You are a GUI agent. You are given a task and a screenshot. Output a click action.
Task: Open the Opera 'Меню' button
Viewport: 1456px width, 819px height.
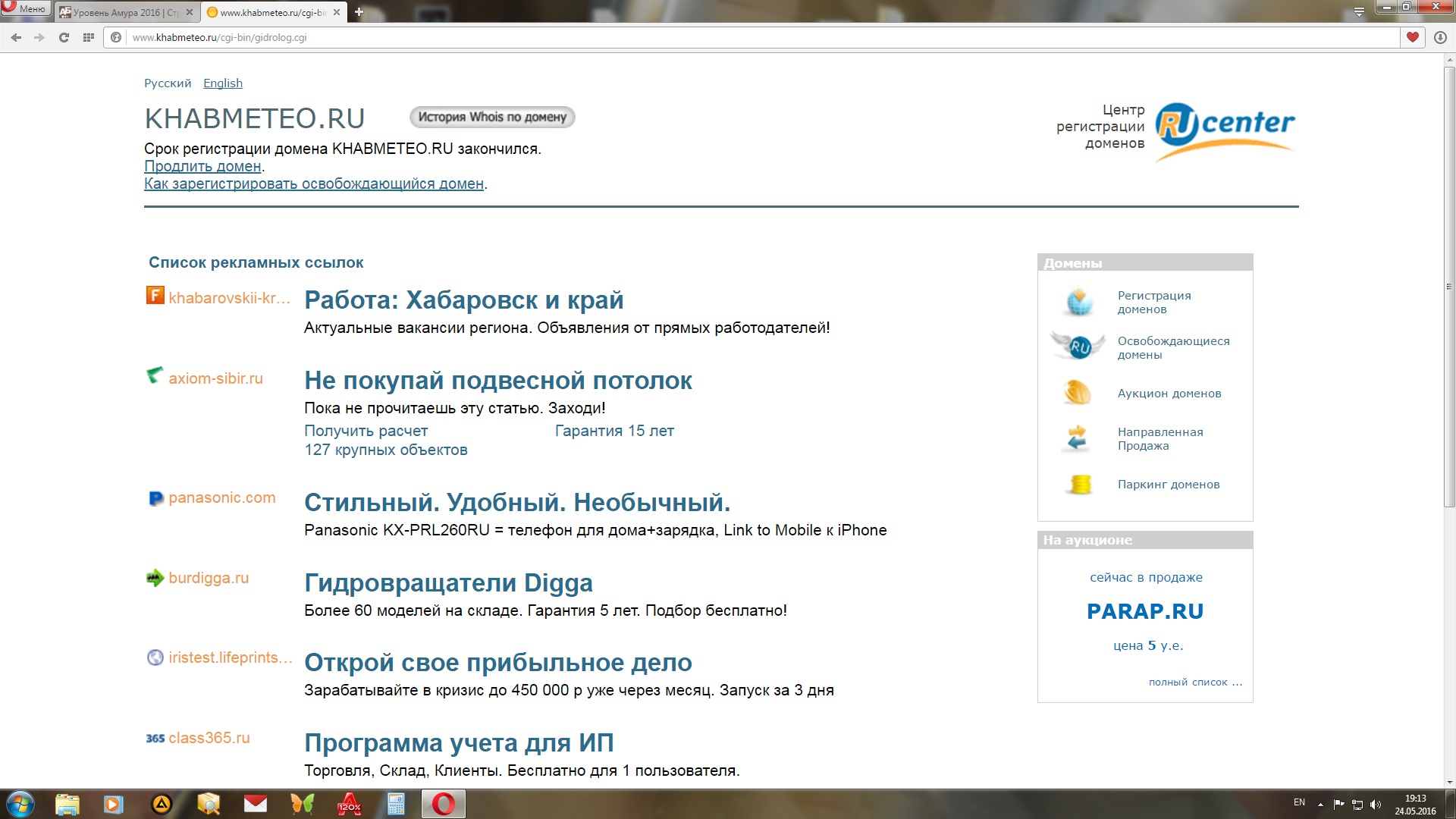point(26,8)
